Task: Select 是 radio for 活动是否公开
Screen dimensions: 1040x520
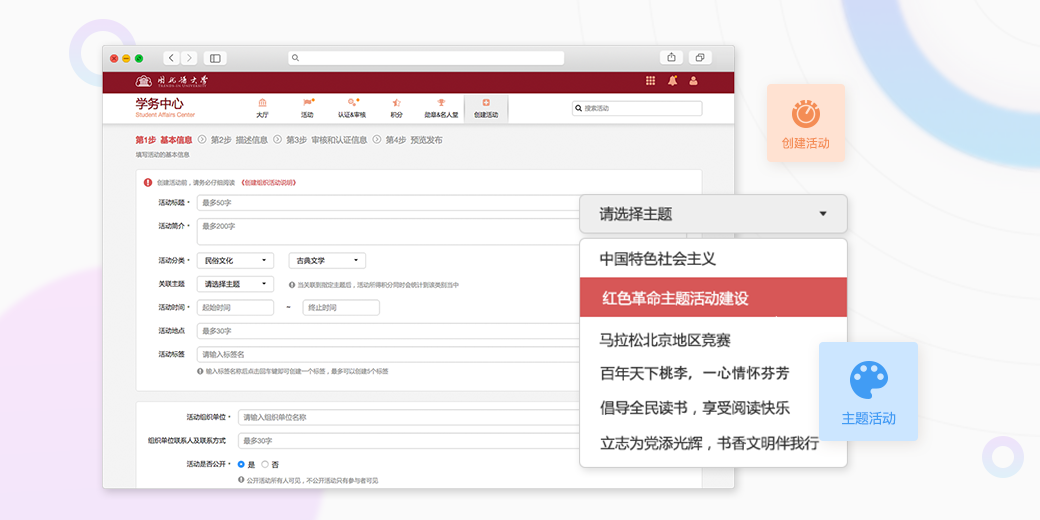Action: [x=241, y=464]
